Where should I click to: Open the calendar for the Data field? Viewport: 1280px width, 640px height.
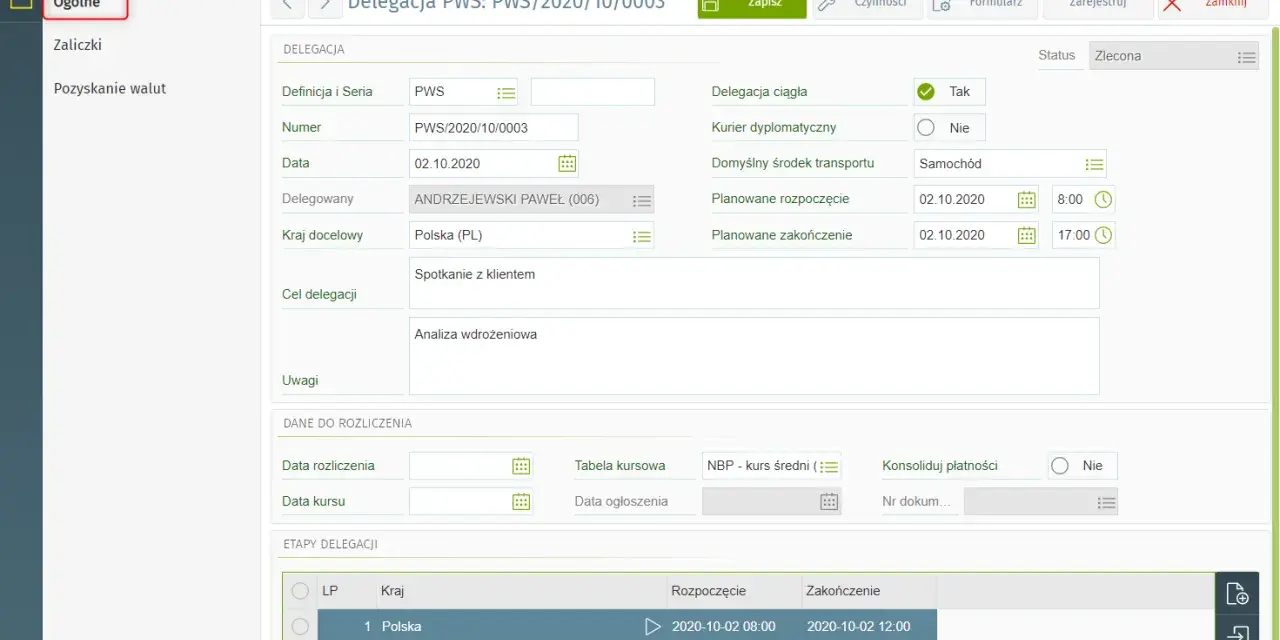click(x=566, y=163)
